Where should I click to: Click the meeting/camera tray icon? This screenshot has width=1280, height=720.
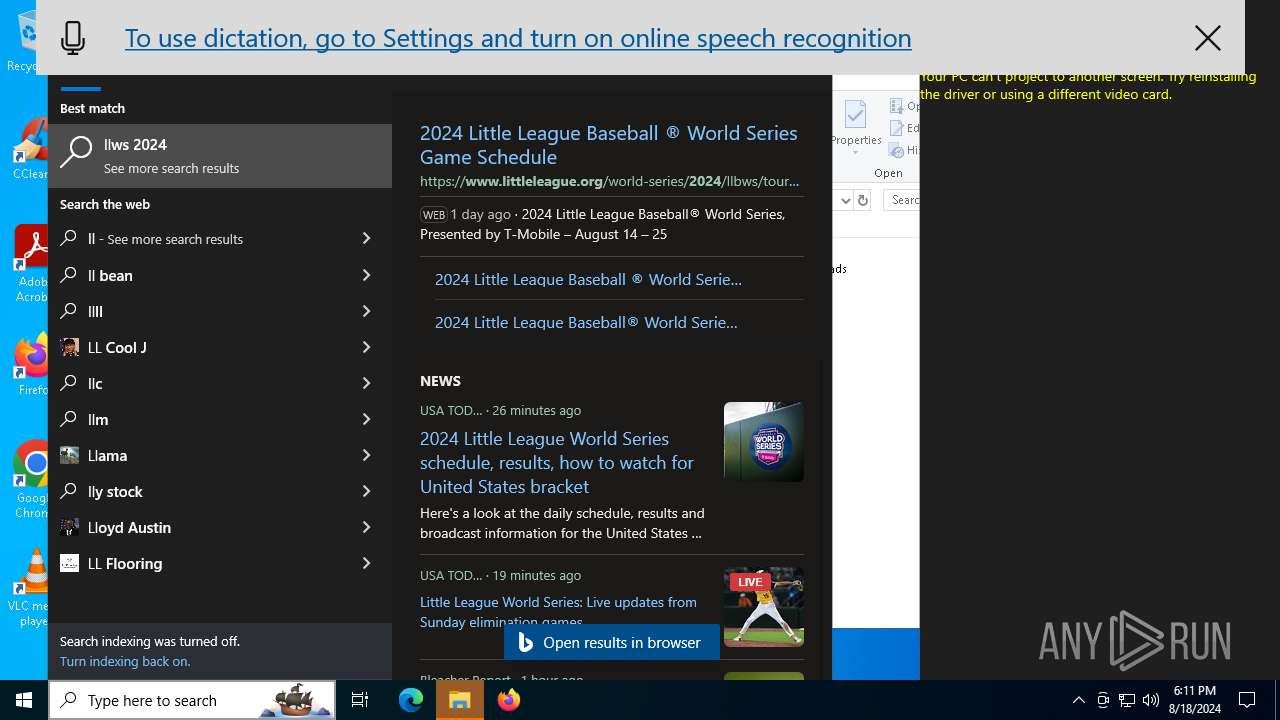[1103, 700]
